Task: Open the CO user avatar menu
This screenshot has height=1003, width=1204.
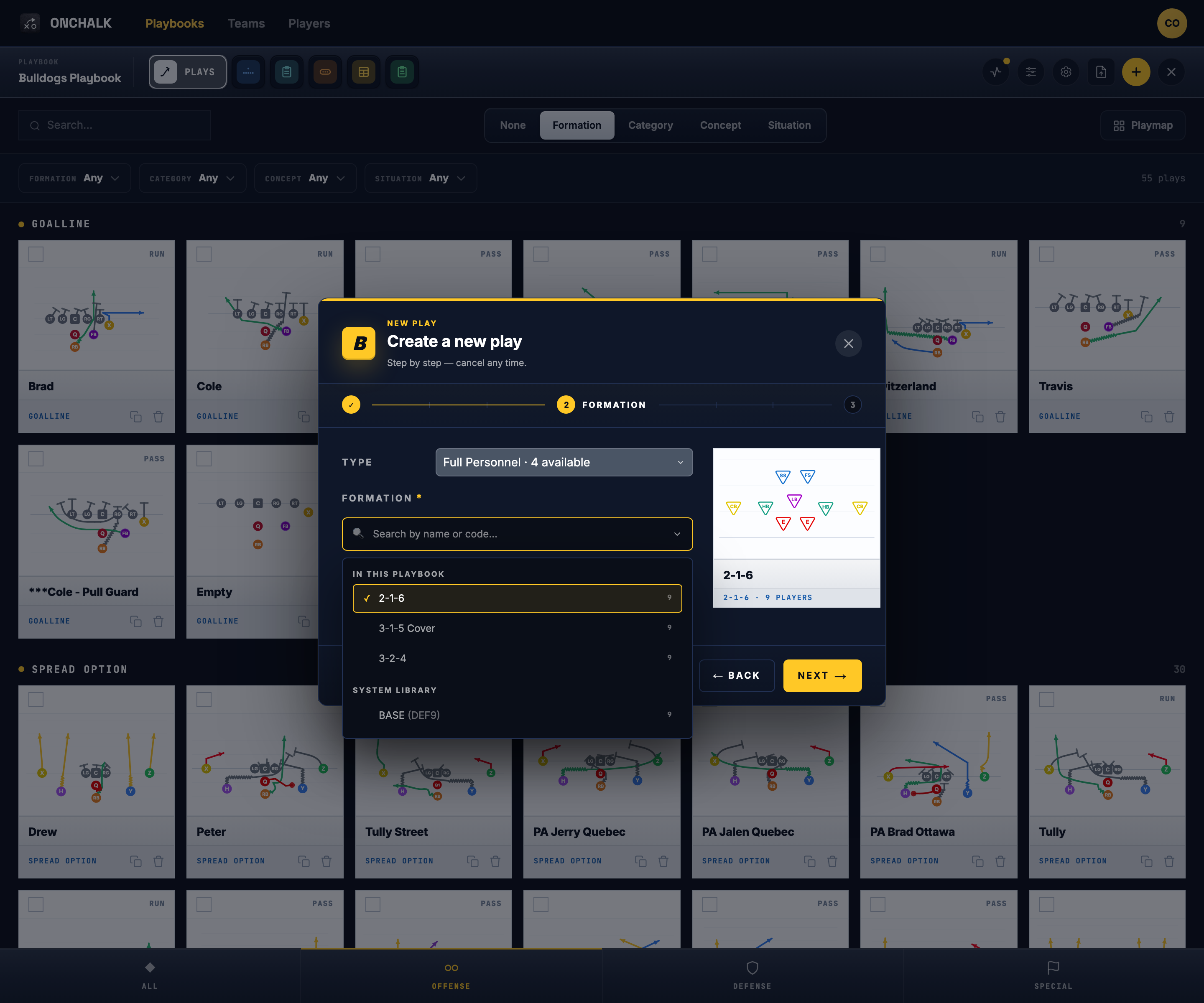Action: [x=1171, y=23]
